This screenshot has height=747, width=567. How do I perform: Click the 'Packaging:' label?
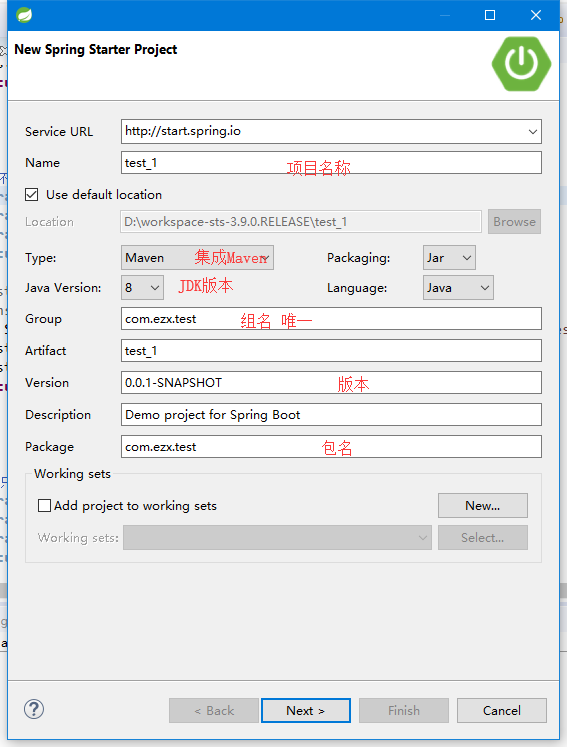click(x=358, y=258)
